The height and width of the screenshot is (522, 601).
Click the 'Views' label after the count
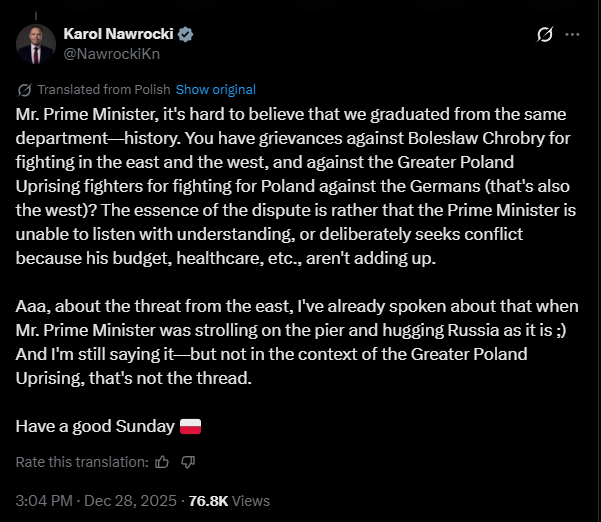(x=251, y=500)
